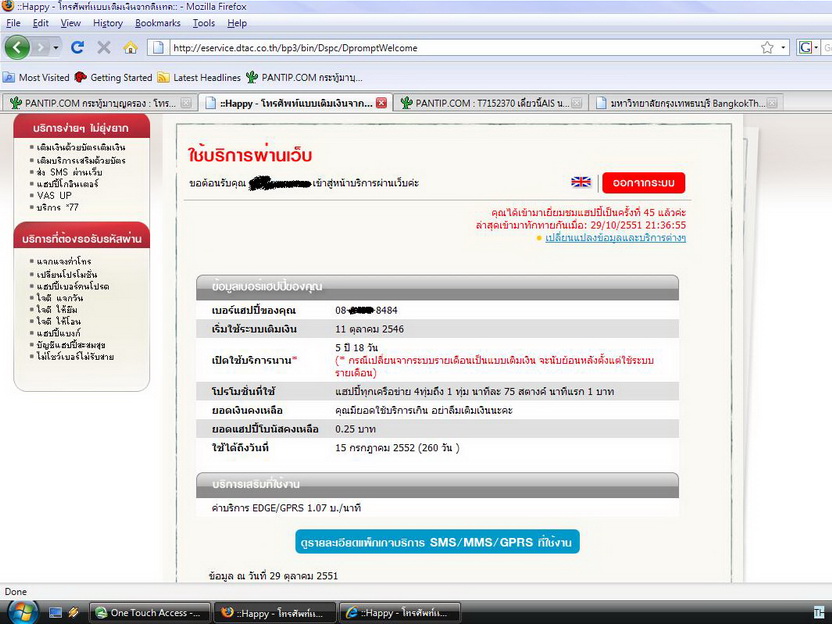
Task: Close the BangkokTh... tab
Action: tap(772, 103)
